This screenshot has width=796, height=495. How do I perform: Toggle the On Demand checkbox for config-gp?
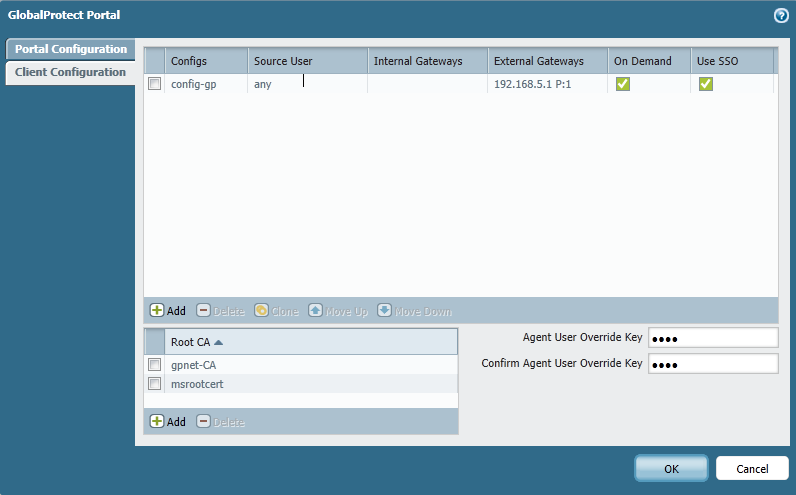click(x=623, y=84)
